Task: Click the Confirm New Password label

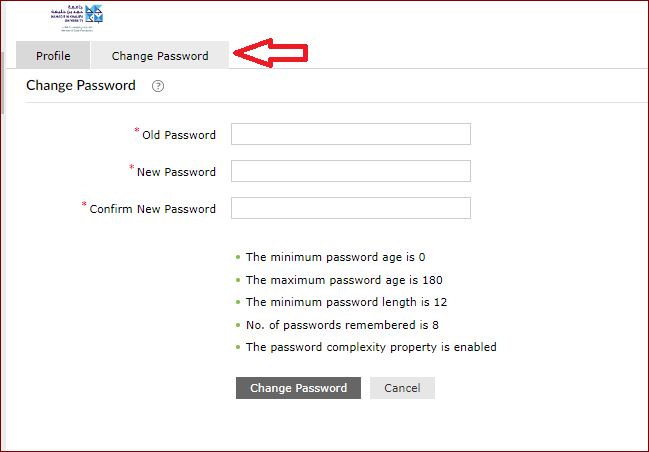Action: [x=153, y=209]
